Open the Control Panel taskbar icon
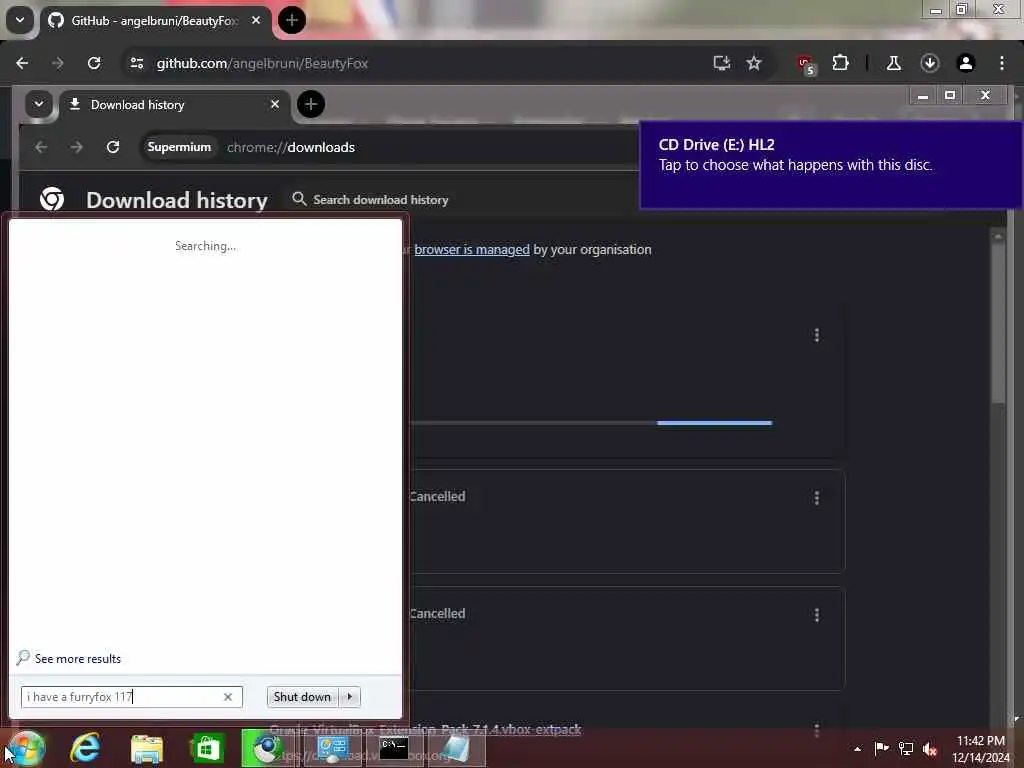 (332, 748)
